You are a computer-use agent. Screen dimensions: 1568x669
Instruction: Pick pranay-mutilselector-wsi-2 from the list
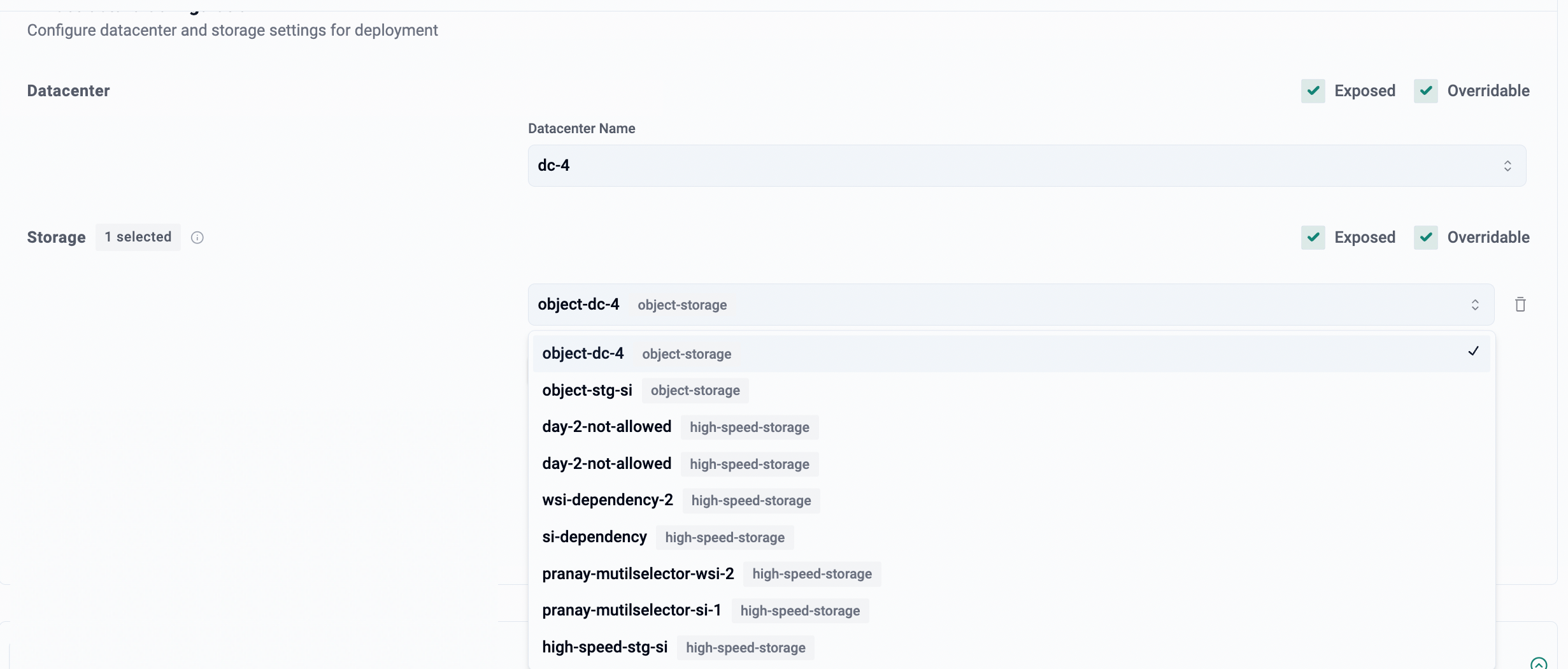click(638, 574)
